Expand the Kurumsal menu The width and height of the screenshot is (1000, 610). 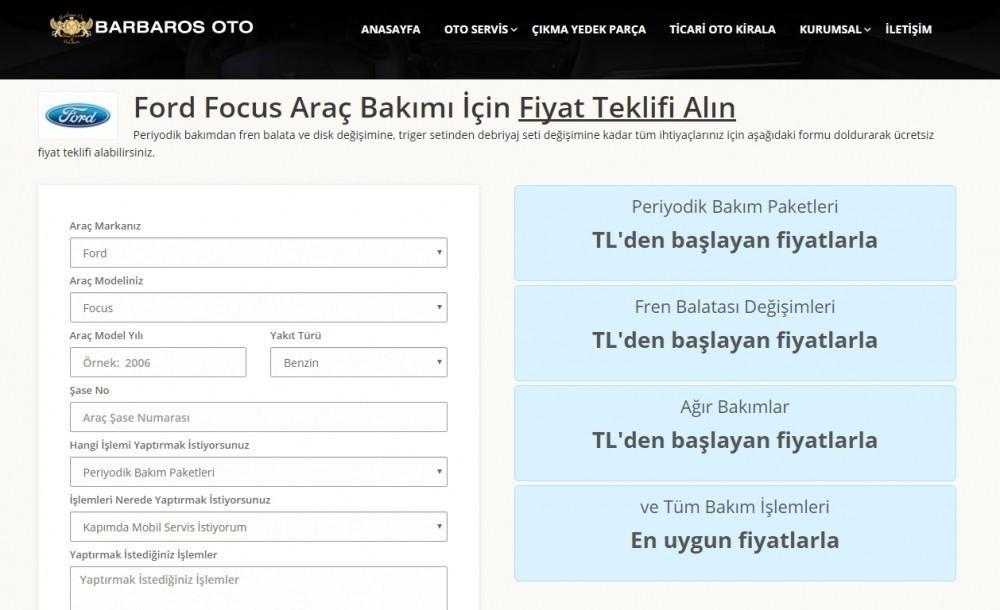point(835,29)
